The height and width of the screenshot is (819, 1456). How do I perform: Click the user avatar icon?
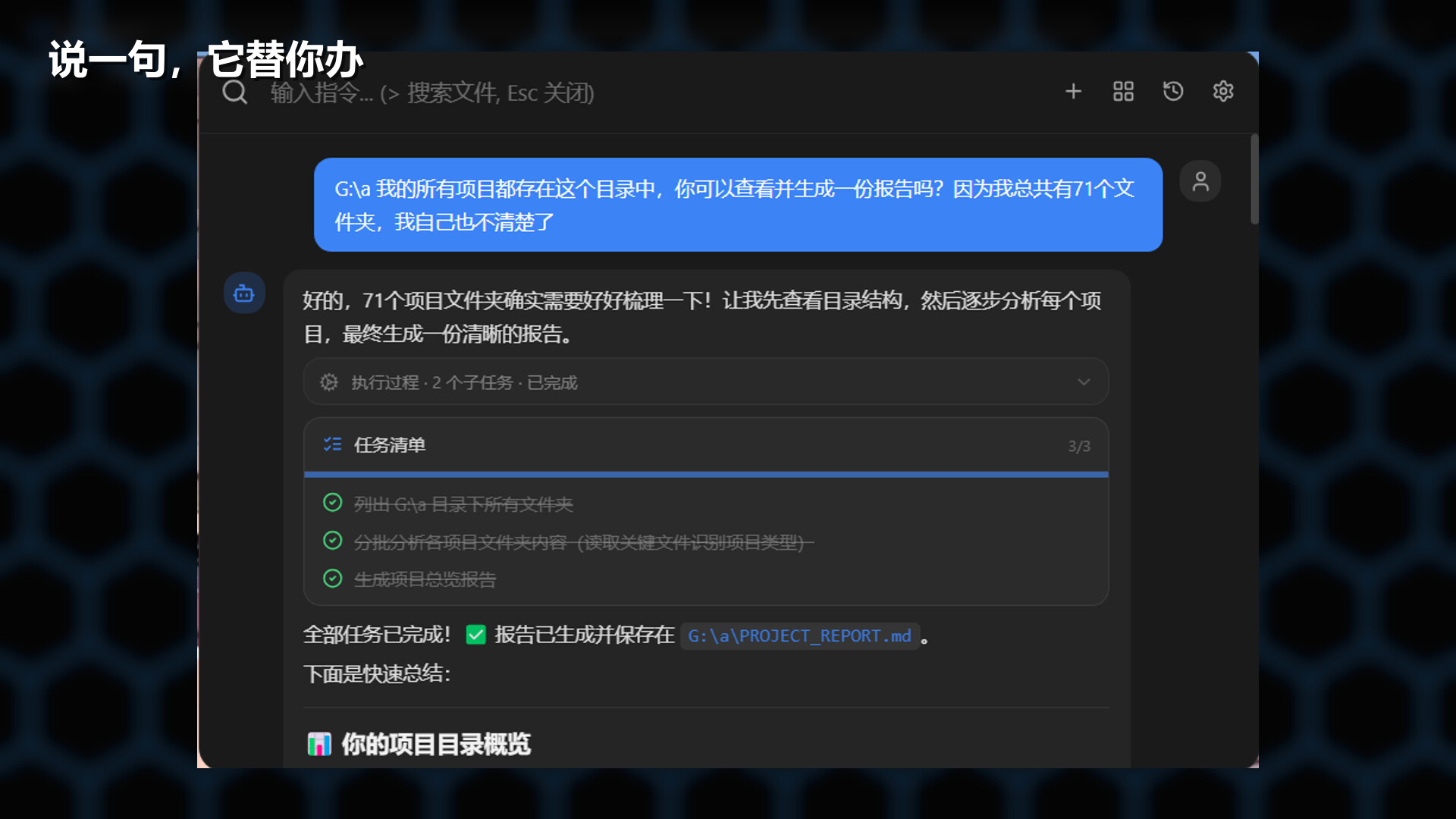point(1200,181)
